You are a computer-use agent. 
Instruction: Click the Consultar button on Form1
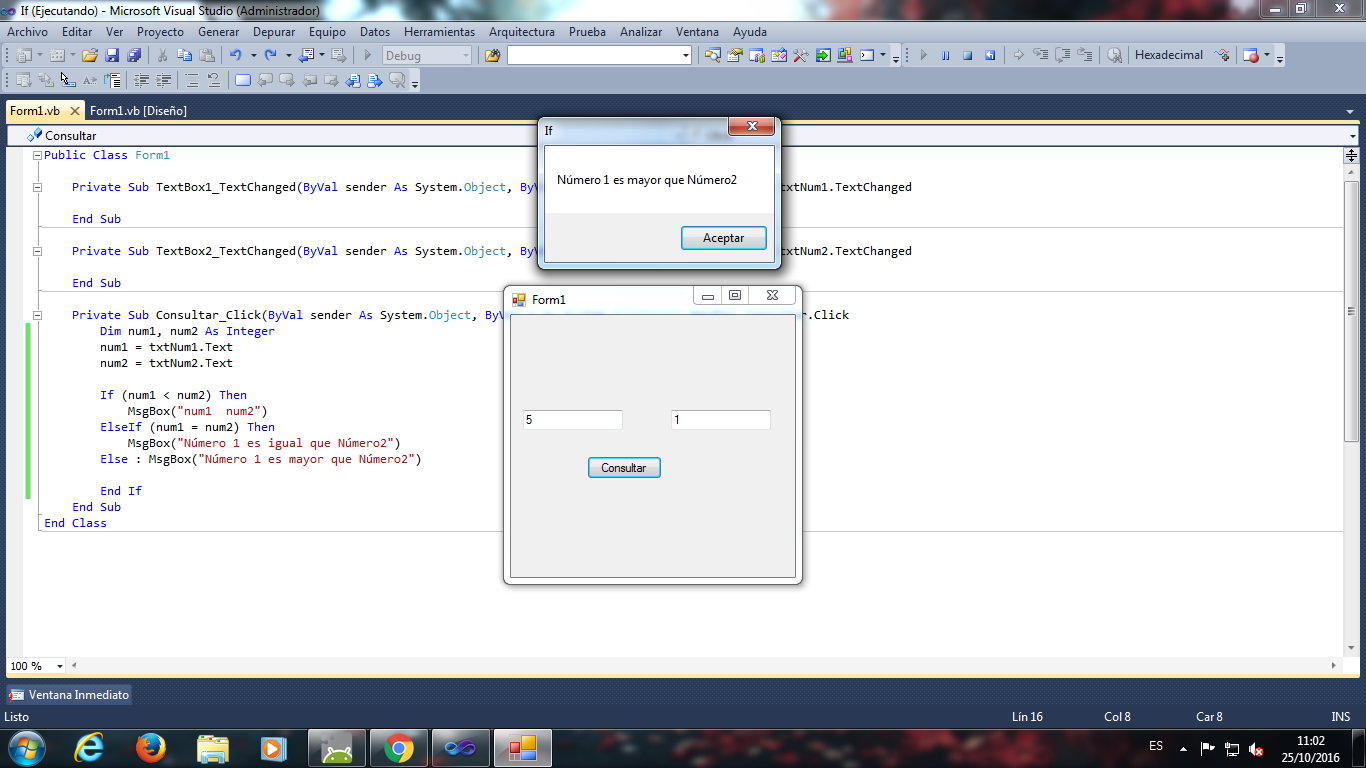[623, 467]
